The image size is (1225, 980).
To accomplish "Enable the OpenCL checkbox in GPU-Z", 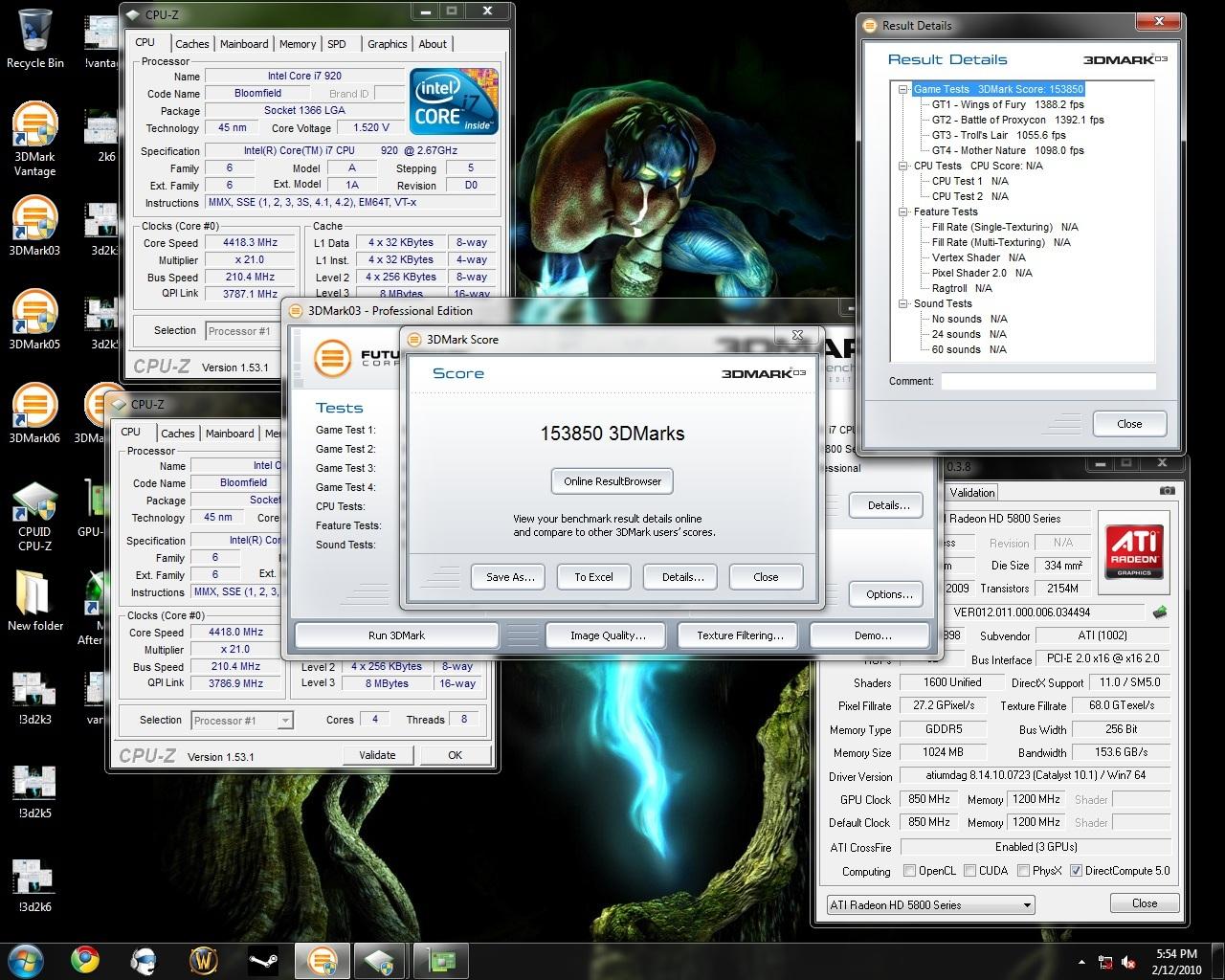I will (x=910, y=871).
